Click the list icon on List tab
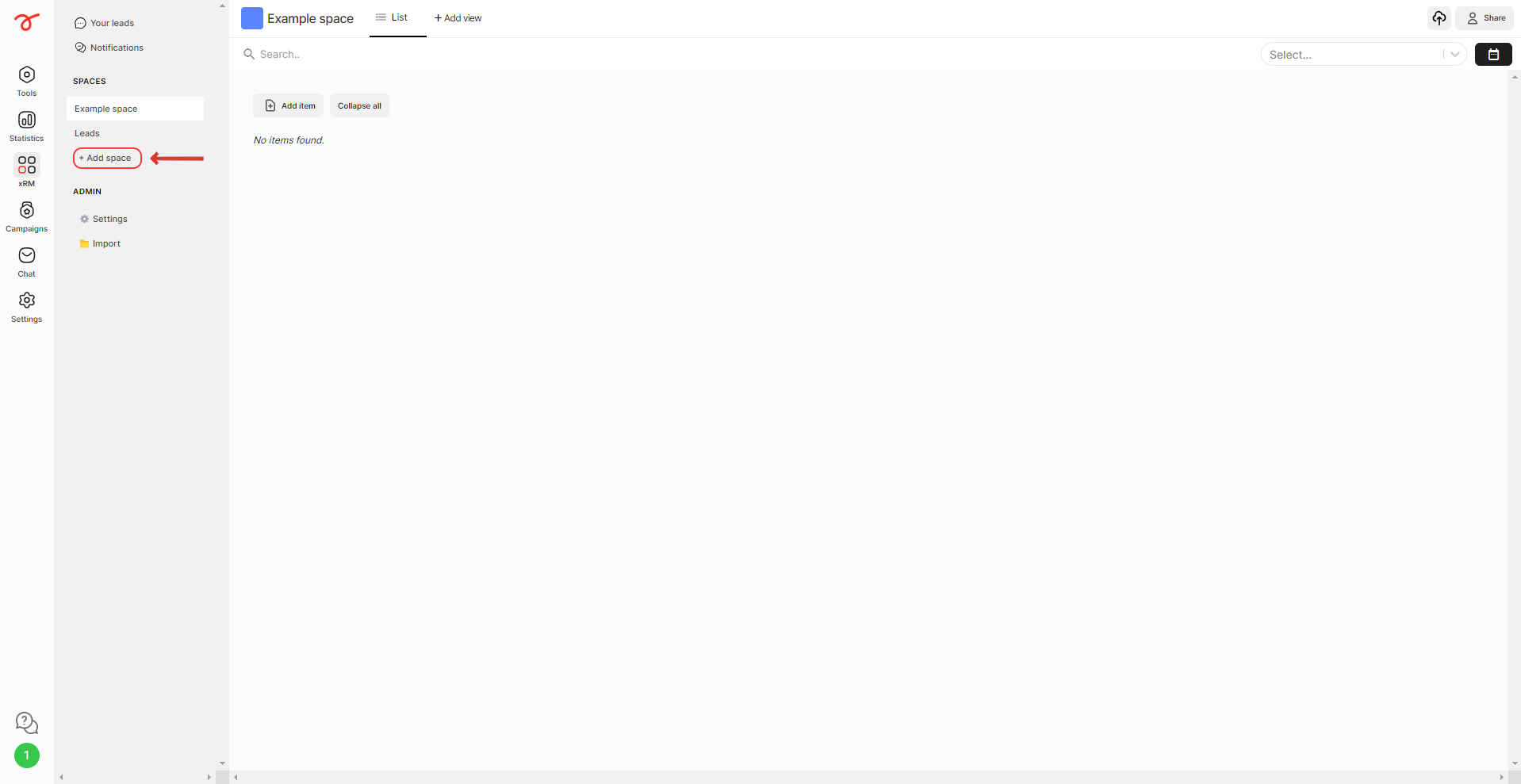The height and width of the screenshot is (784, 1521). [x=381, y=17]
